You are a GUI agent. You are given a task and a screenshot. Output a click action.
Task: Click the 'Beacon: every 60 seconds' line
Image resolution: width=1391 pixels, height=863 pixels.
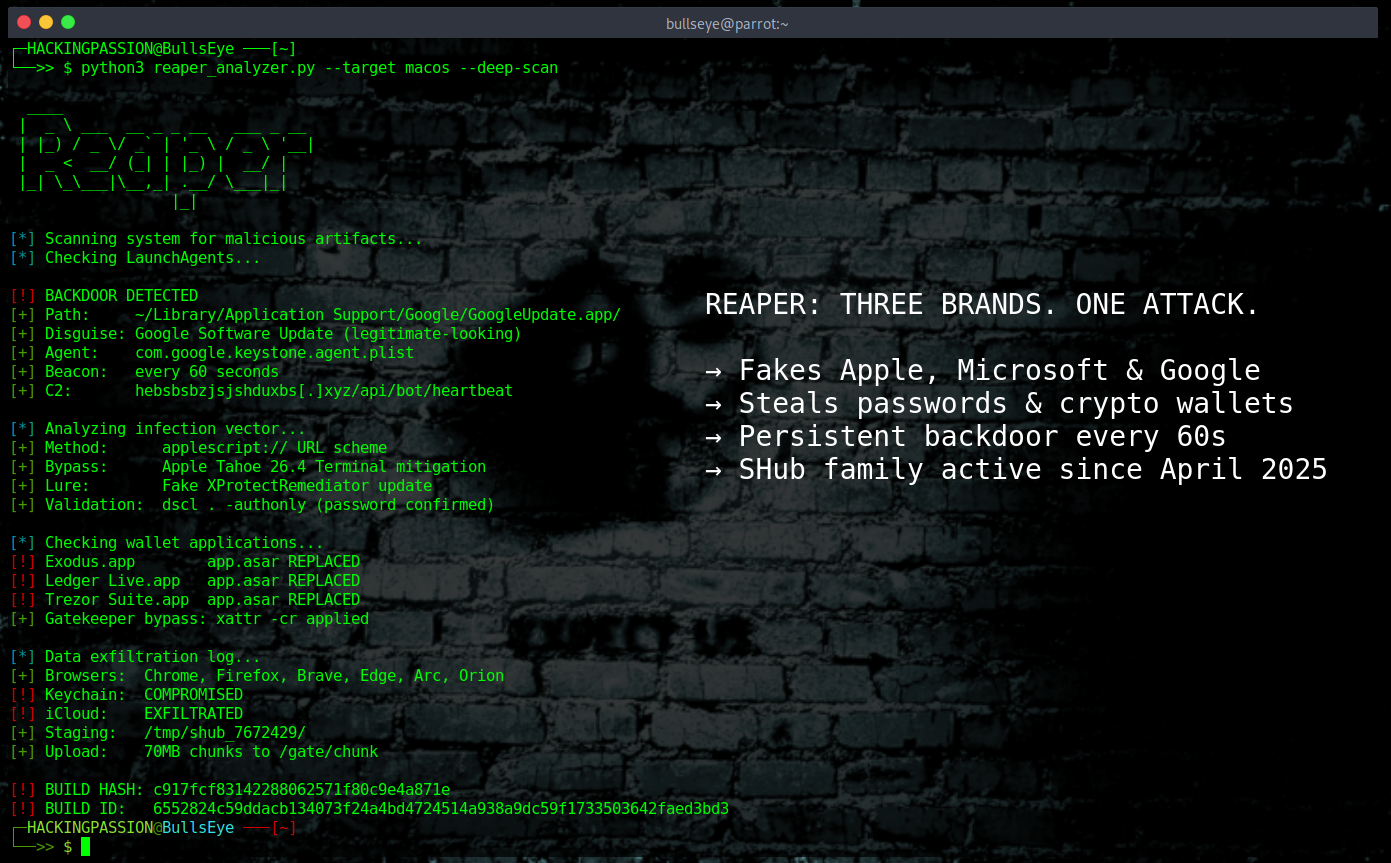(144, 372)
